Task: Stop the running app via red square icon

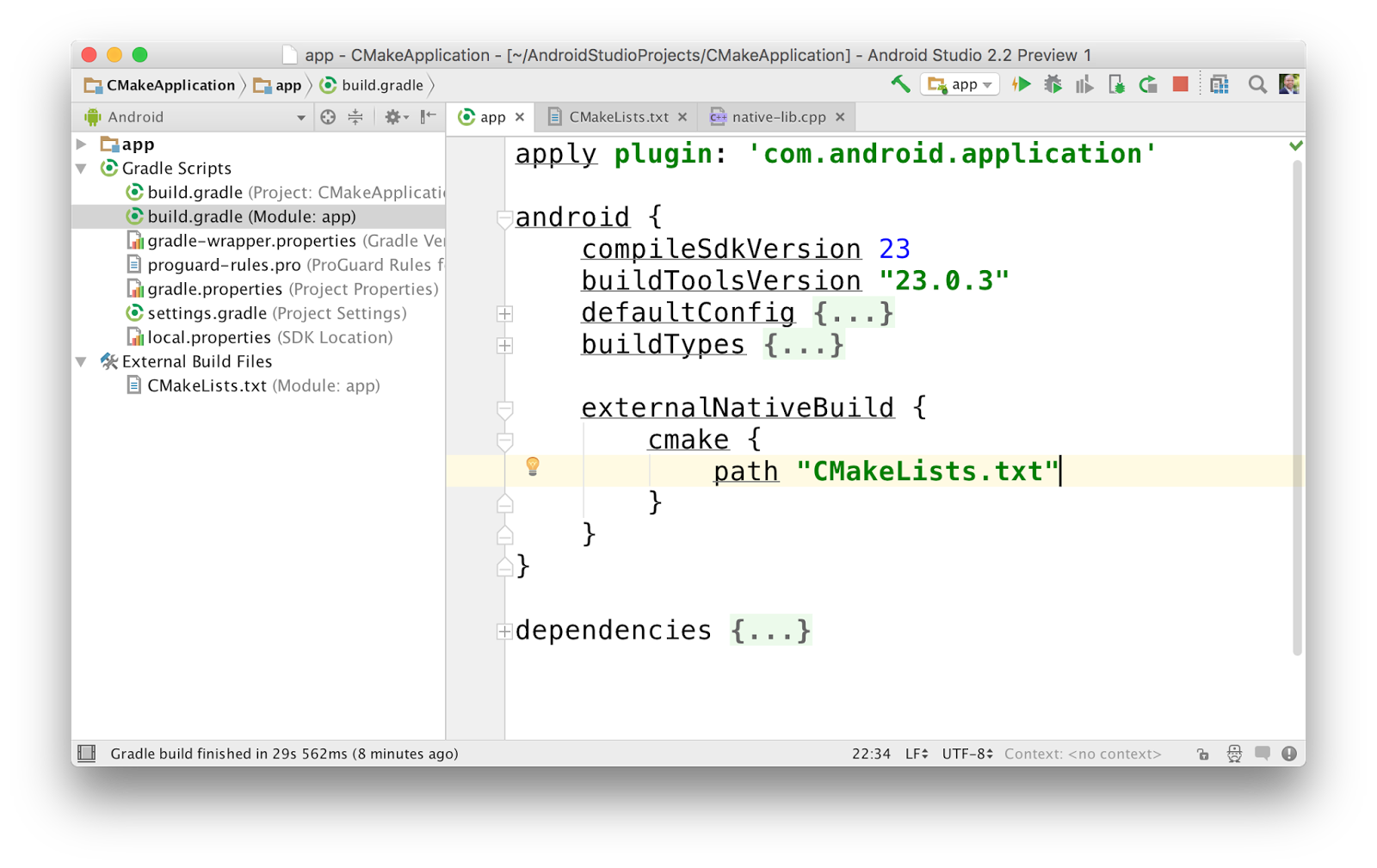Action: pos(1180,84)
